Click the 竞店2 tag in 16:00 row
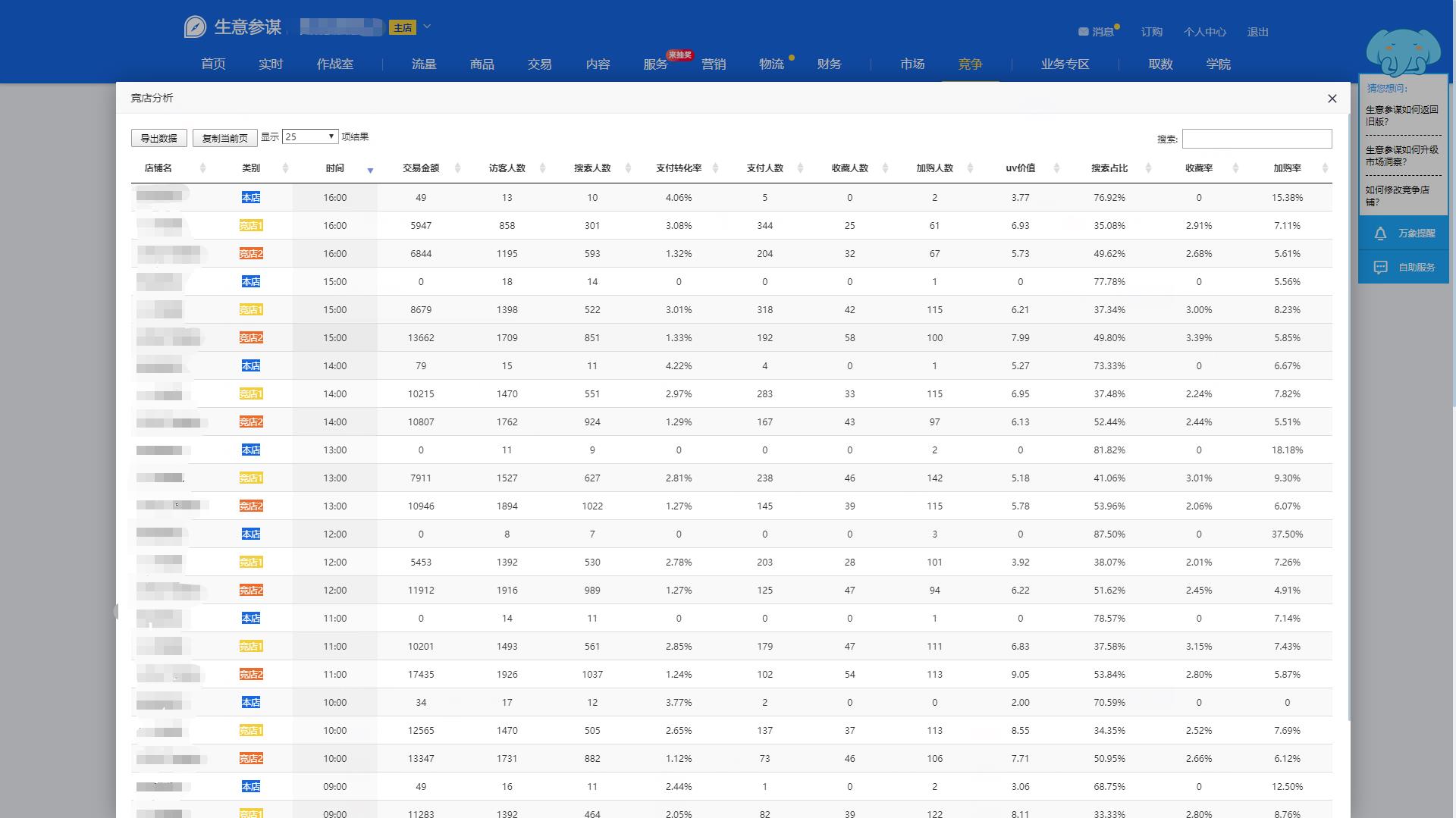Image resolution: width=1456 pixels, height=818 pixels. [x=251, y=254]
